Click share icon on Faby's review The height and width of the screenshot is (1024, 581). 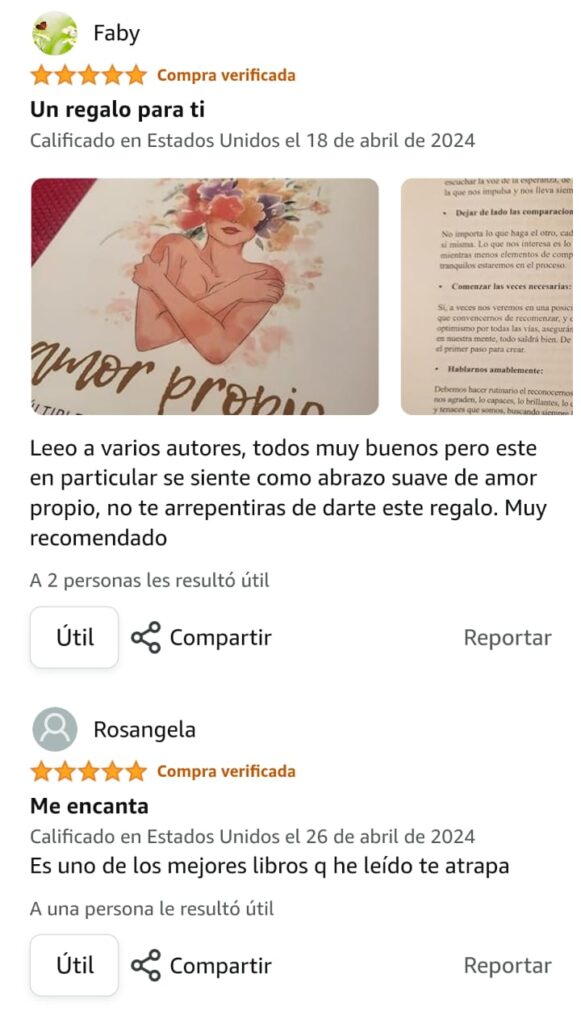[x=146, y=637]
